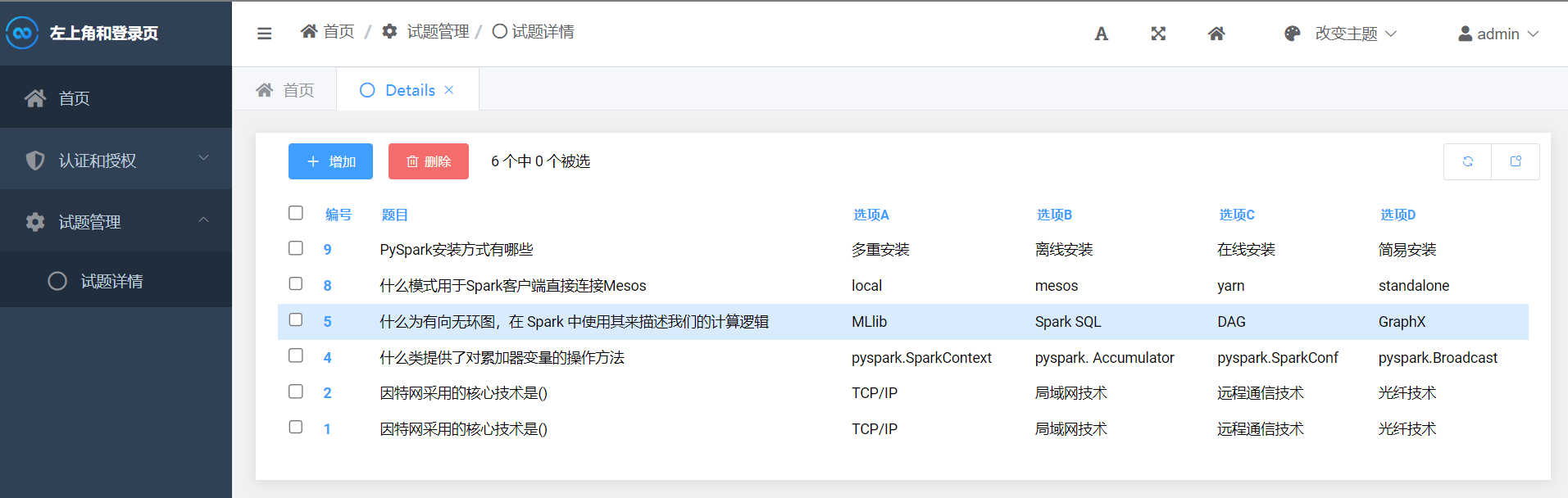The width and height of the screenshot is (1568, 498).
Task: Open the 改变主题 dropdown
Action: point(1356,34)
